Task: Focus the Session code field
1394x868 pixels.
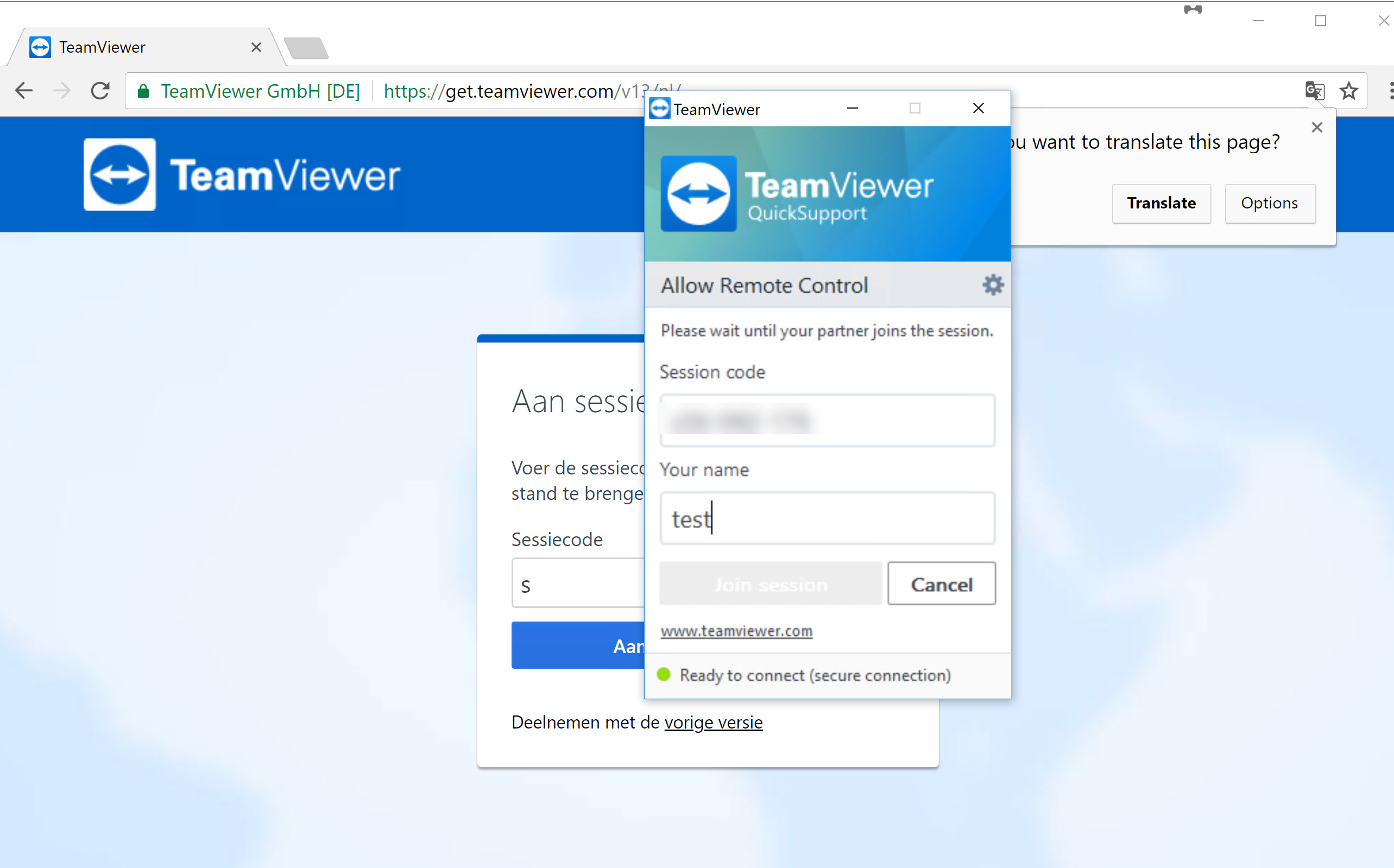Action: point(827,421)
